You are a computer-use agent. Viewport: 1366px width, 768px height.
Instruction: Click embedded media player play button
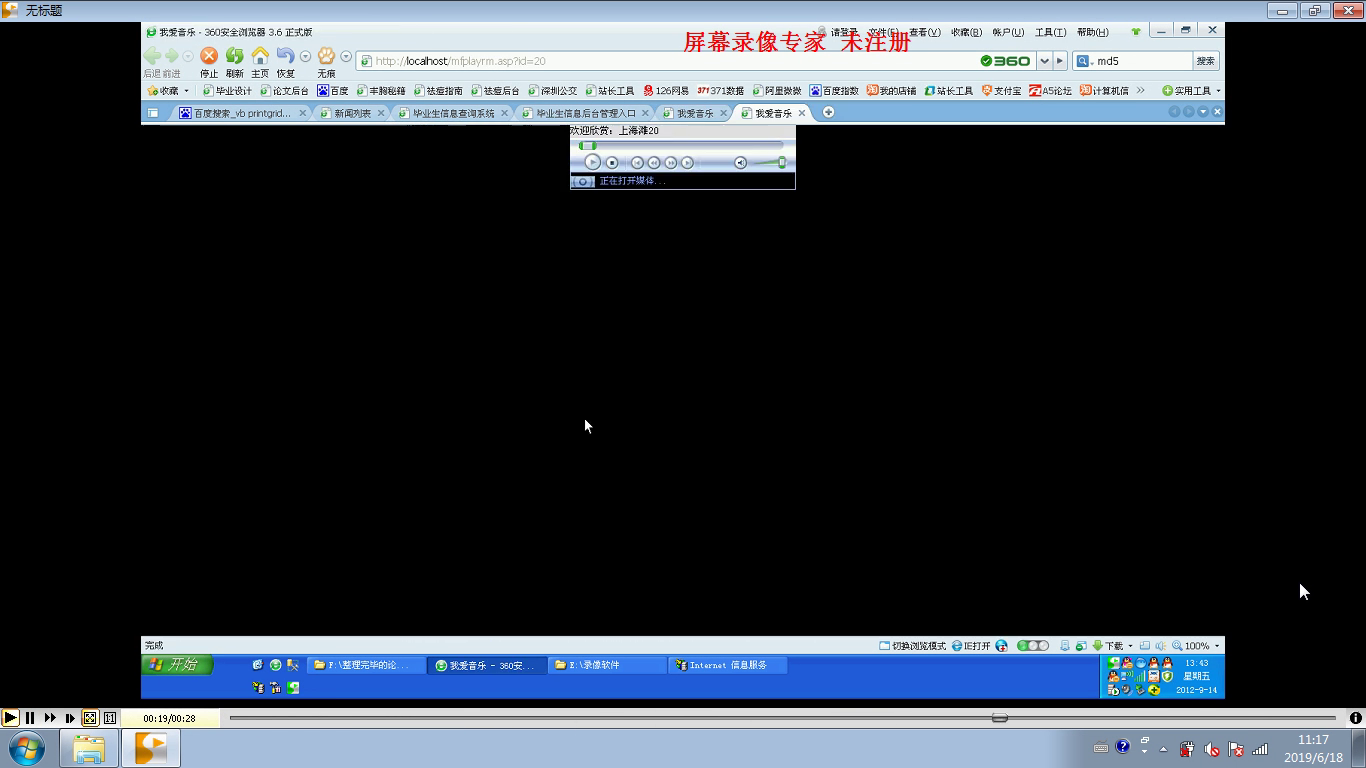[x=592, y=162]
